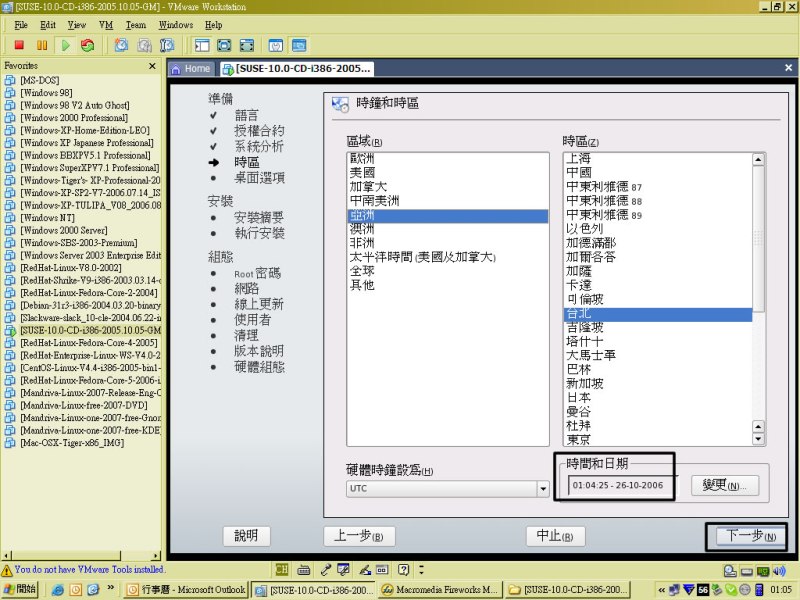800x600 pixels.
Task: Click the VMware Tools warning icon
Action: 7,570
